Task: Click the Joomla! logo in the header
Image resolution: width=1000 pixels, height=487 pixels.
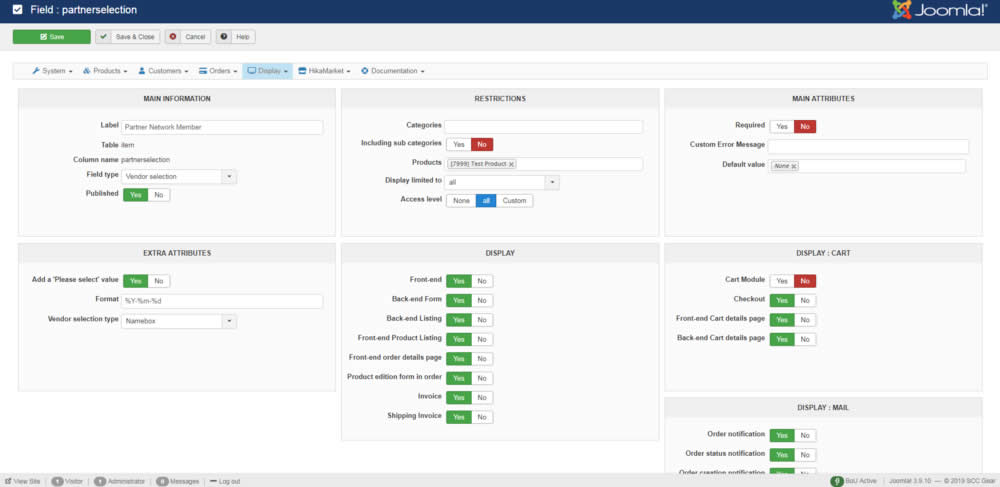Action: [939, 10]
